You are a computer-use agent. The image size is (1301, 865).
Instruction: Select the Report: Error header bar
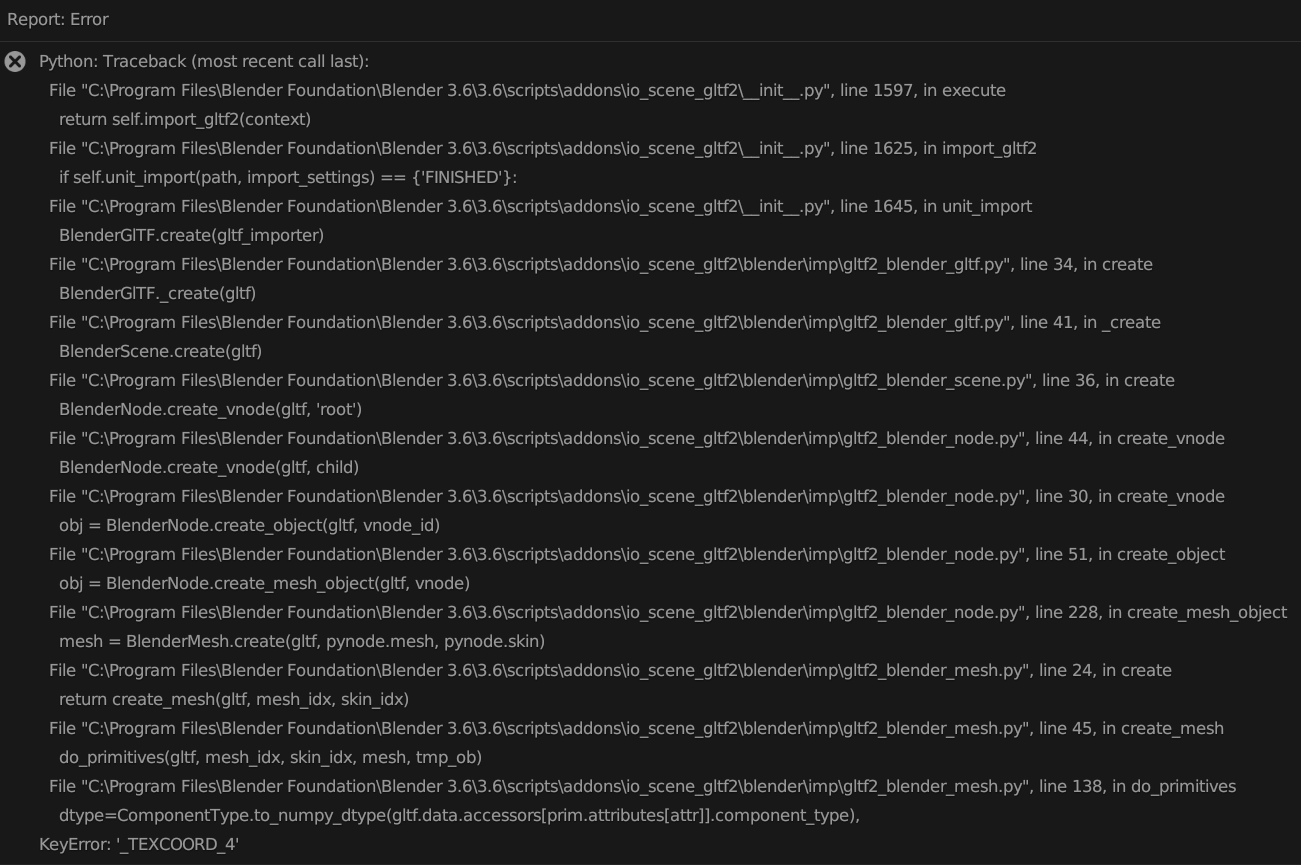coord(55,19)
